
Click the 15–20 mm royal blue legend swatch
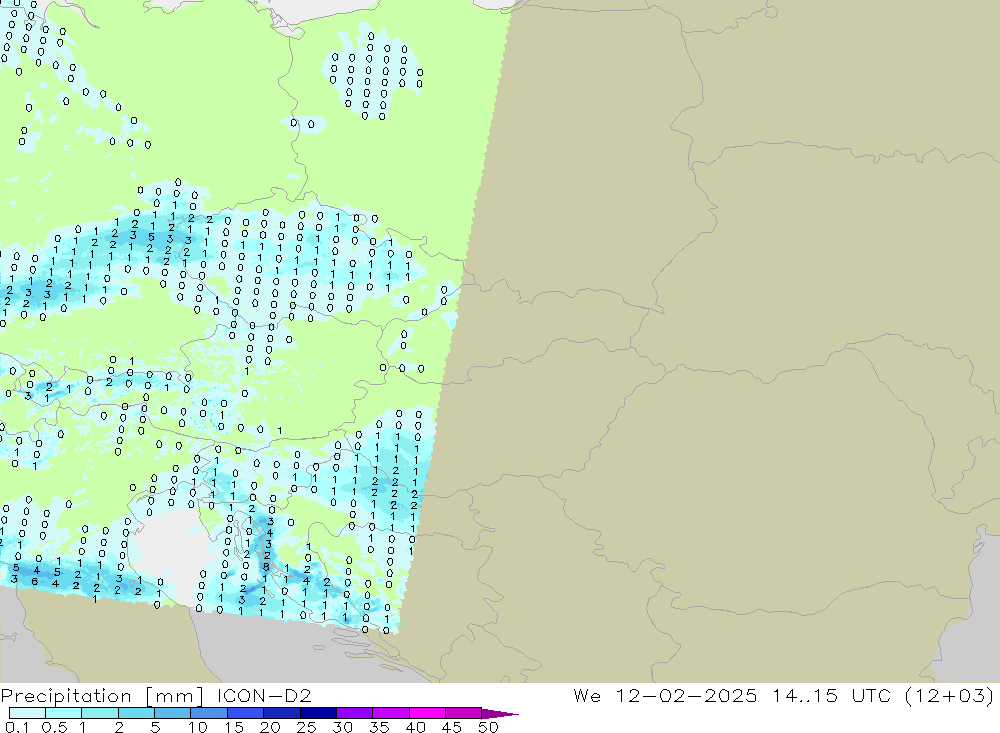[x=245, y=713]
